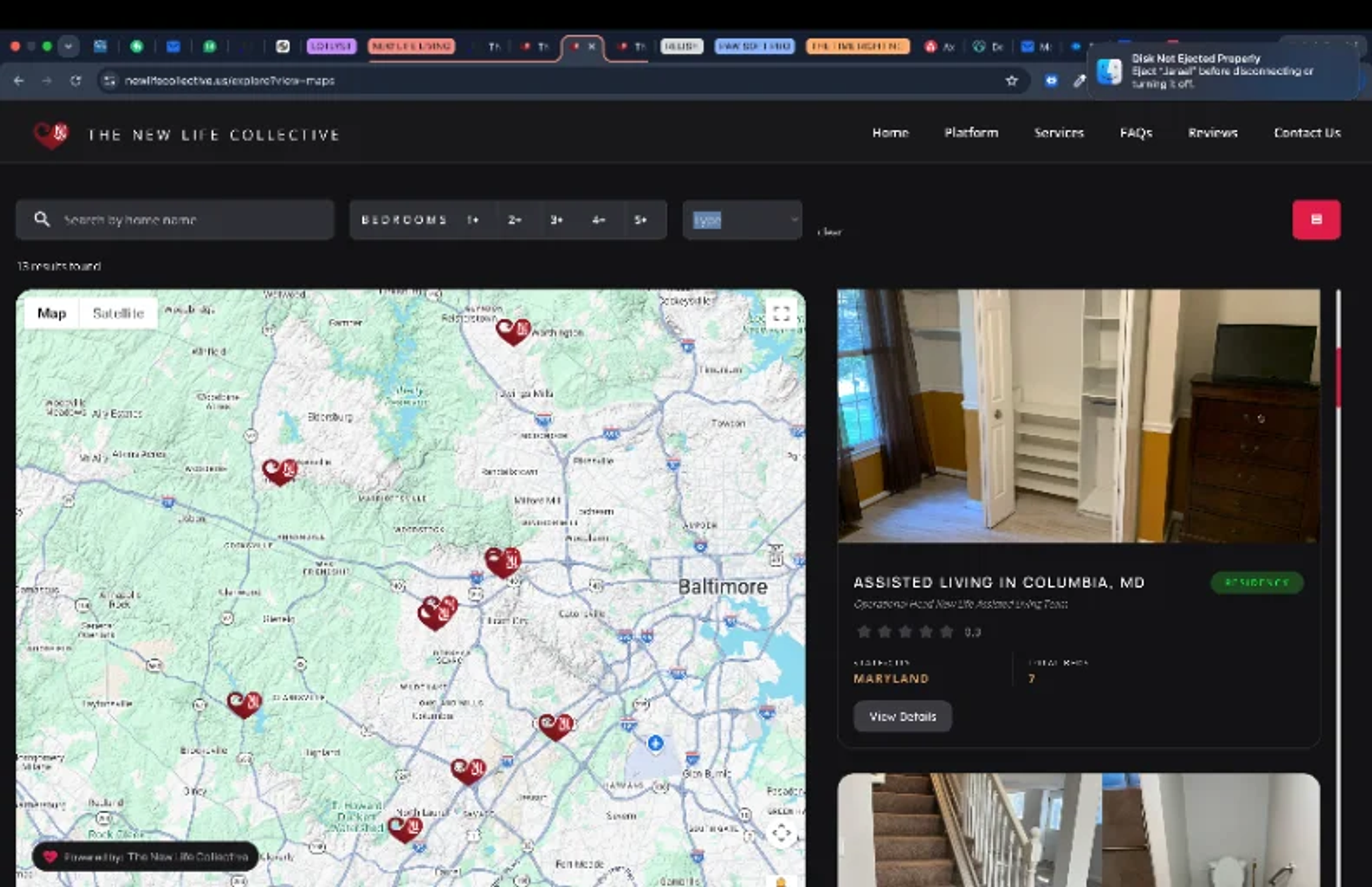Expand the orange tab group

pos(857,46)
